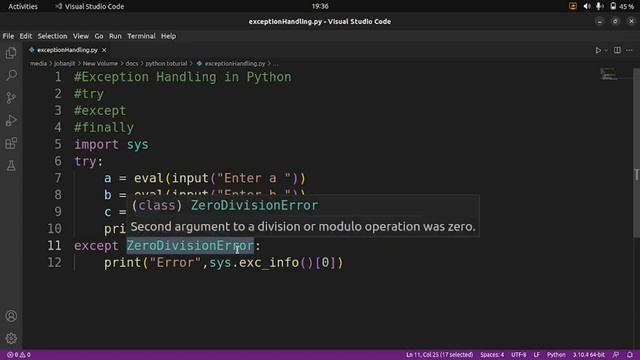Viewport: 640px width, 360px height.
Task: Click the editor vertical scrollbar
Action: (x=636, y=153)
